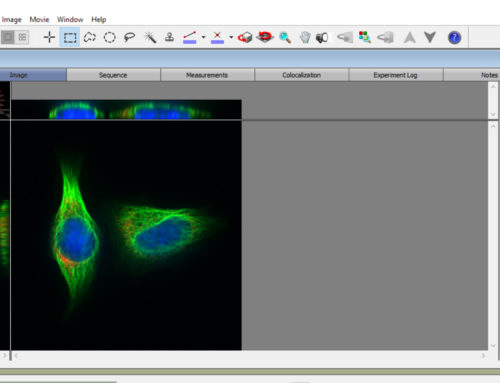Click the red-circled cube rotate tool
The height and width of the screenshot is (383, 500).
pos(245,37)
